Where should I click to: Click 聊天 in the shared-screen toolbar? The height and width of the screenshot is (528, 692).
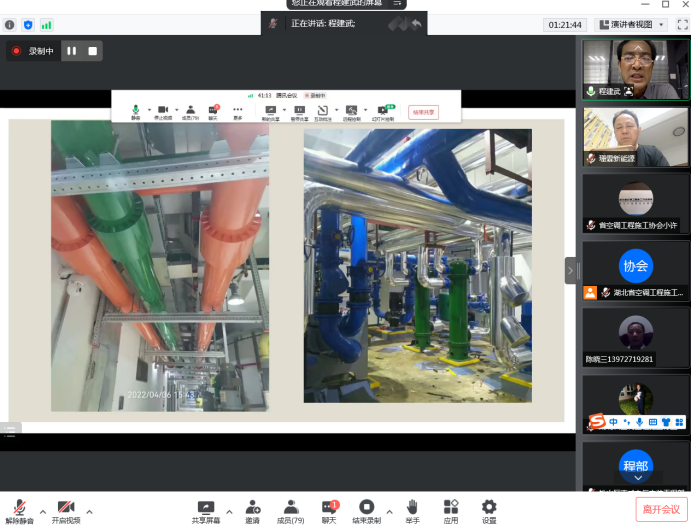213,112
